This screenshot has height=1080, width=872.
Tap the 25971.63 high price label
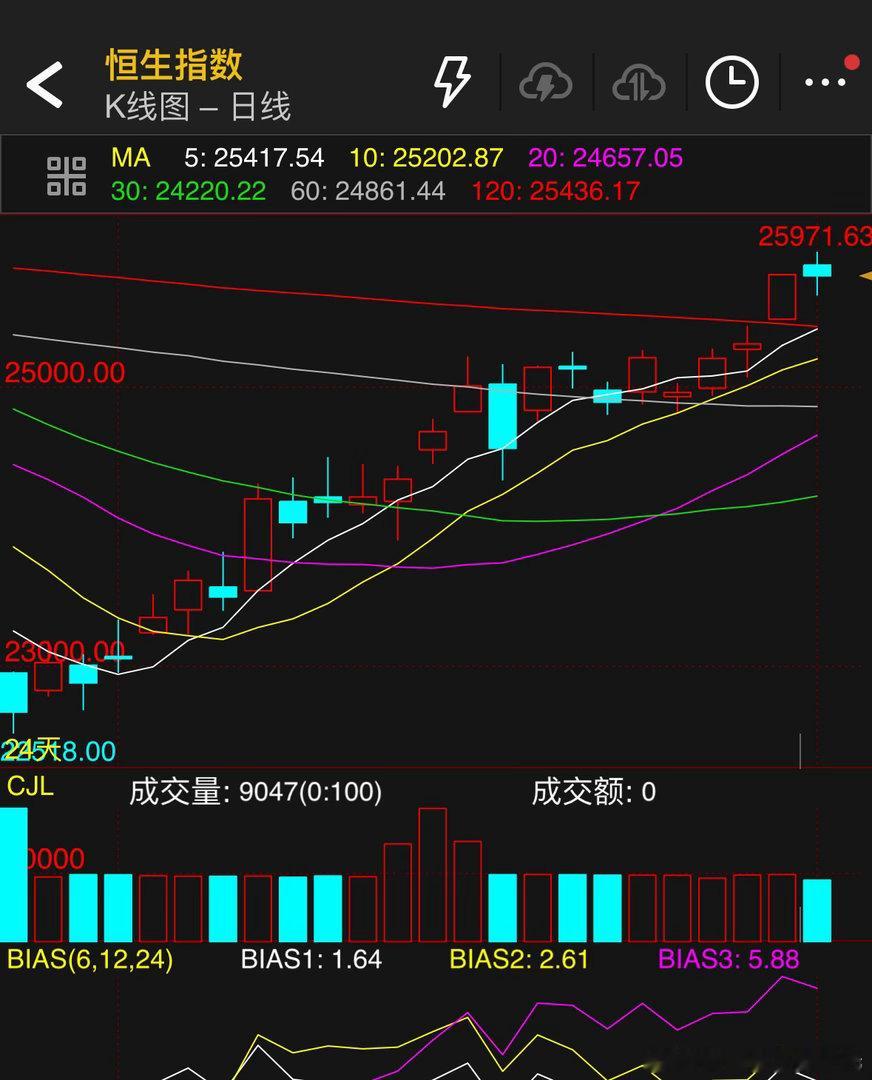tap(814, 237)
